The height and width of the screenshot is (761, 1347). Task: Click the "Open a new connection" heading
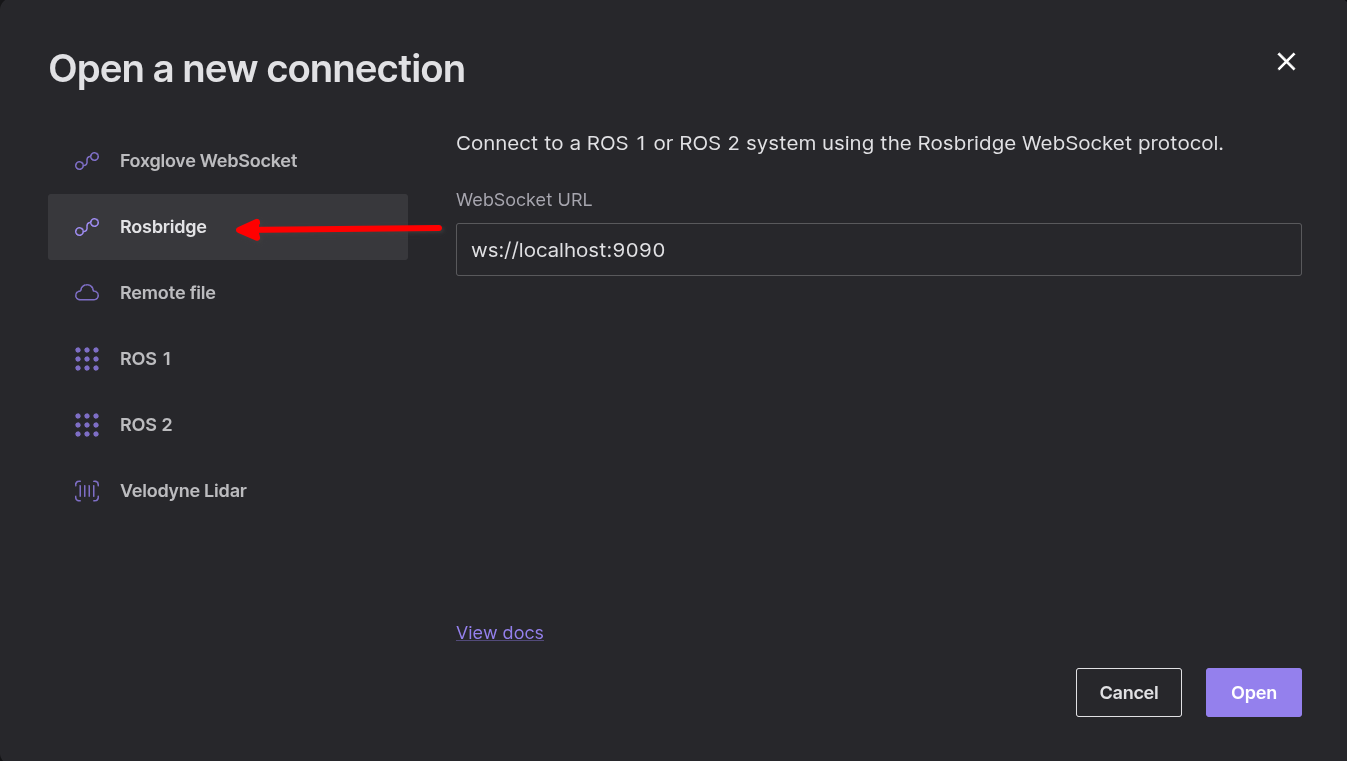tap(257, 69)
